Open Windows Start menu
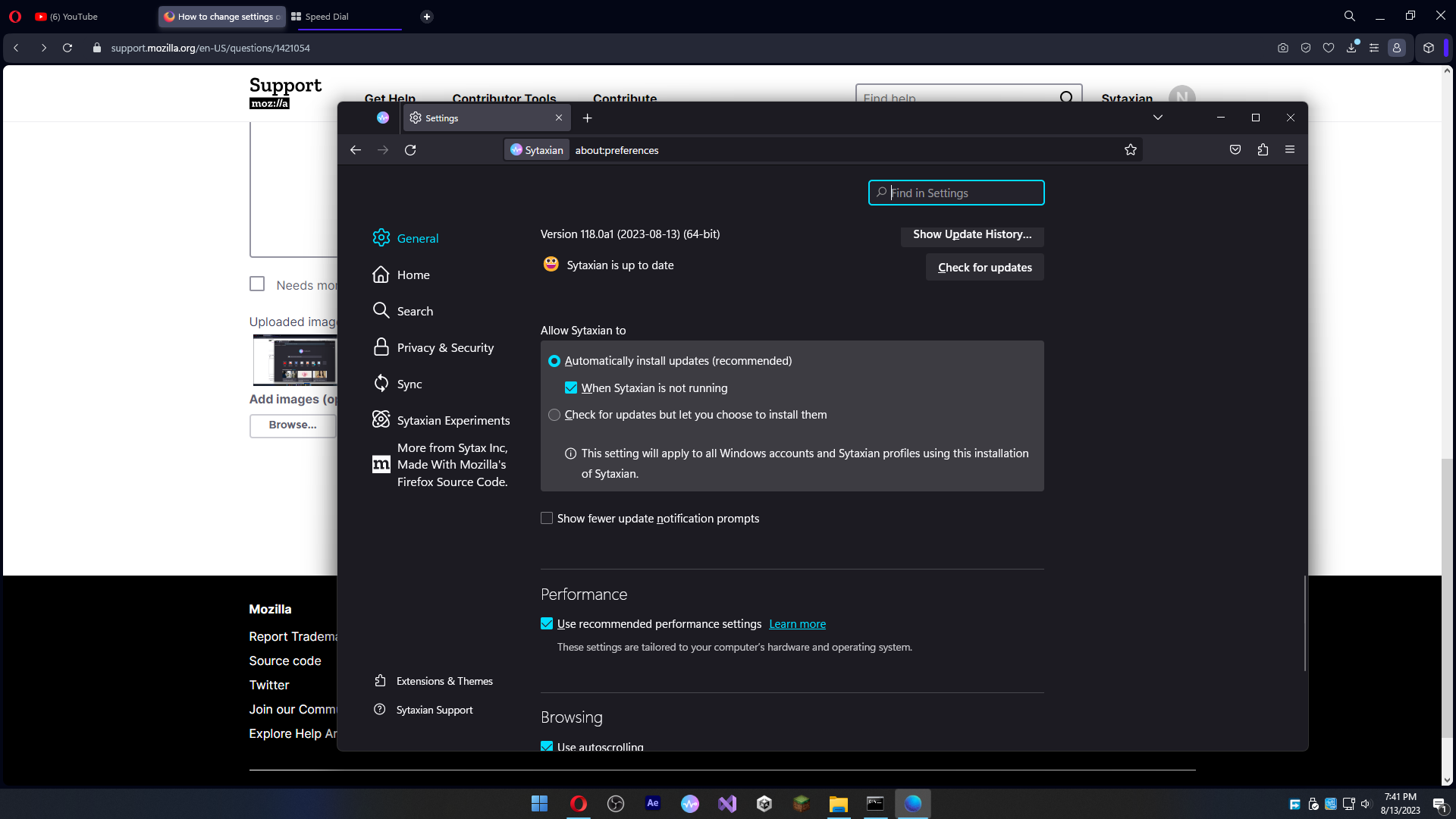1456x819 pixels. pyautogui.click(x=540, y=804)
